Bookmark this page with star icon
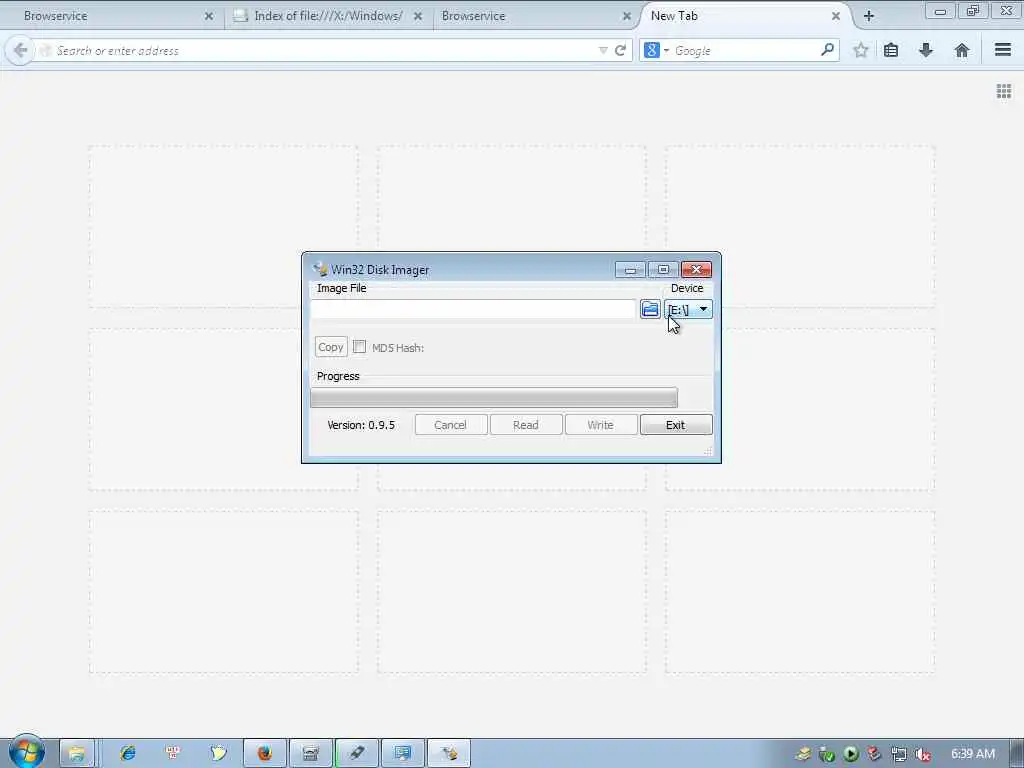Viewport: 1024px width, 768px height. [861, 50]
